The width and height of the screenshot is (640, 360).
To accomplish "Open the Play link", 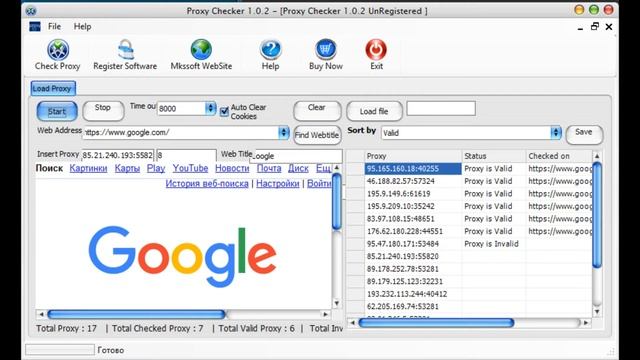I will click(156, 168).
